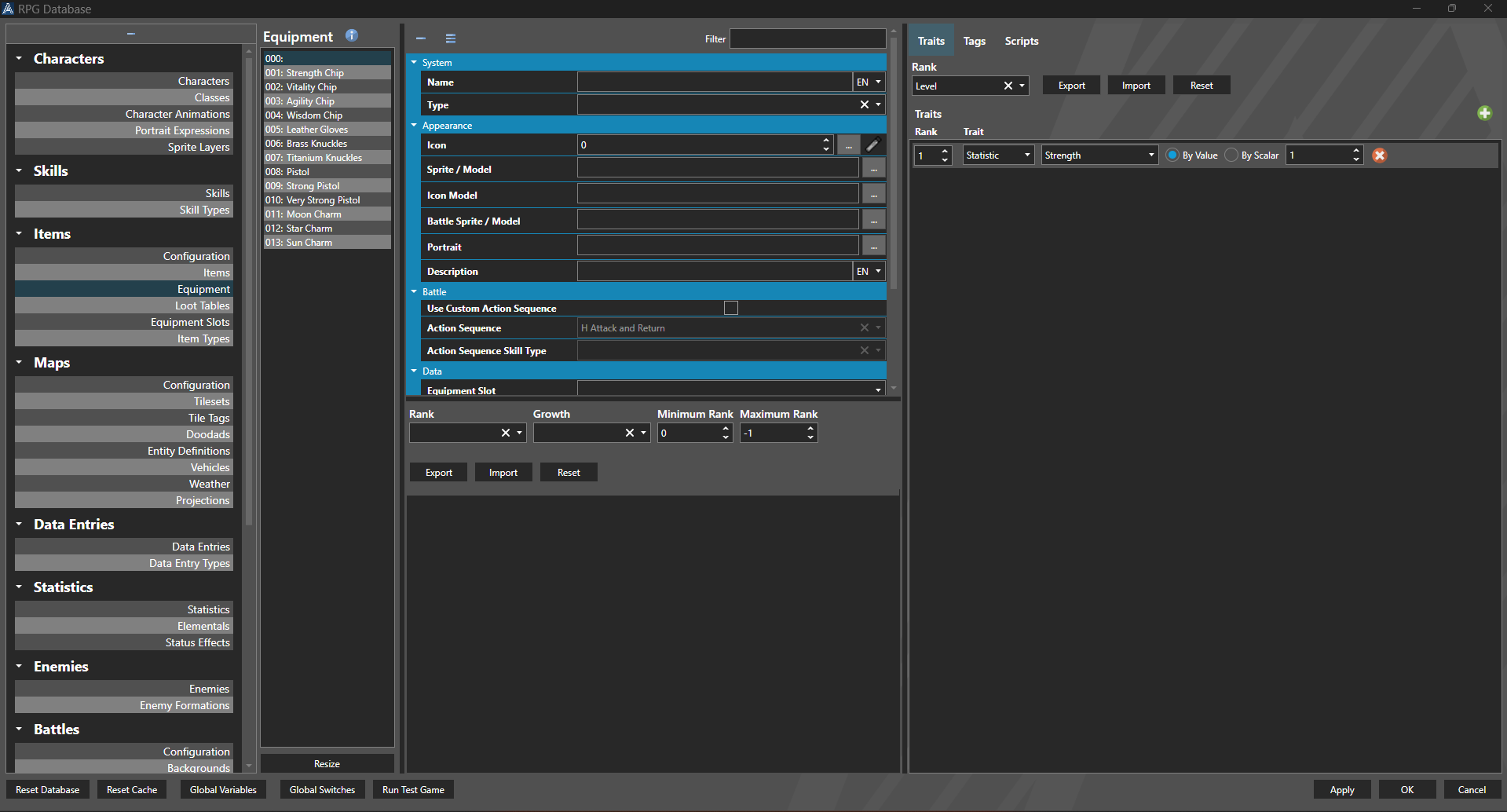Click the collapse minus icon beside Filter

(x=421, y=38)
